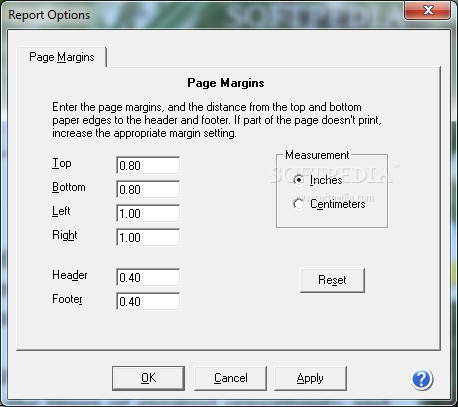
Task: Click the Footer label text
Action: tap(67, 299)
